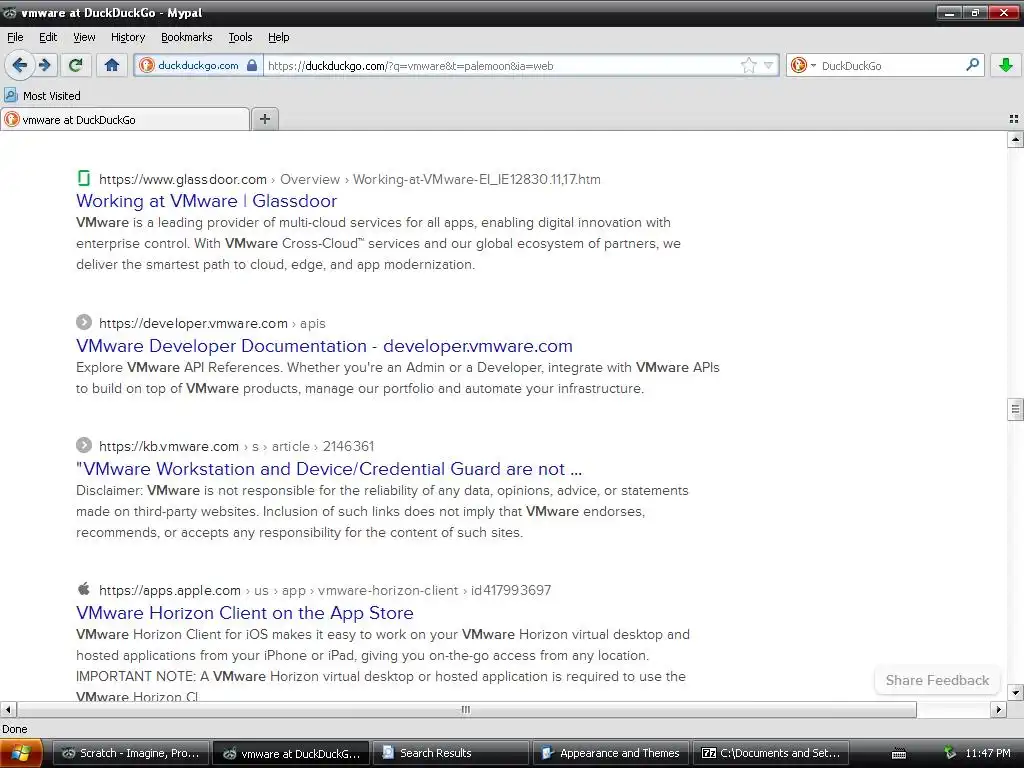Open the Bookmarks menu
Viewport: 1024px width, 768px height.
point(187,37)
